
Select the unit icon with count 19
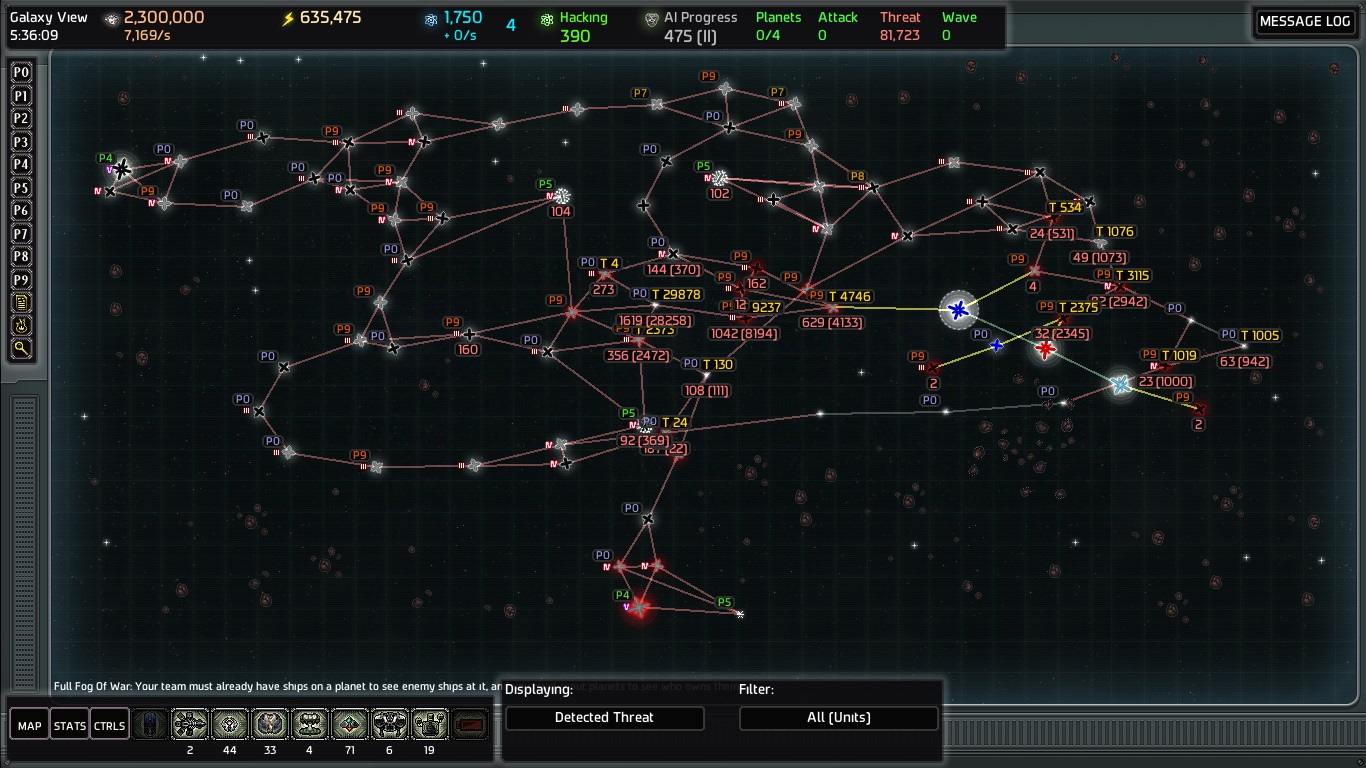pyautogui.click(x=430, y=725)
